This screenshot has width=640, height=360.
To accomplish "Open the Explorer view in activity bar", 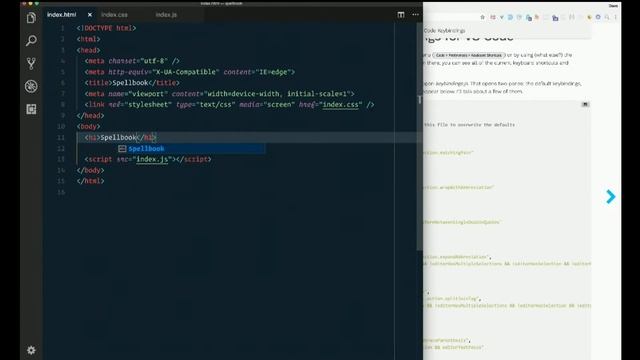I will [x=31, y=18].
